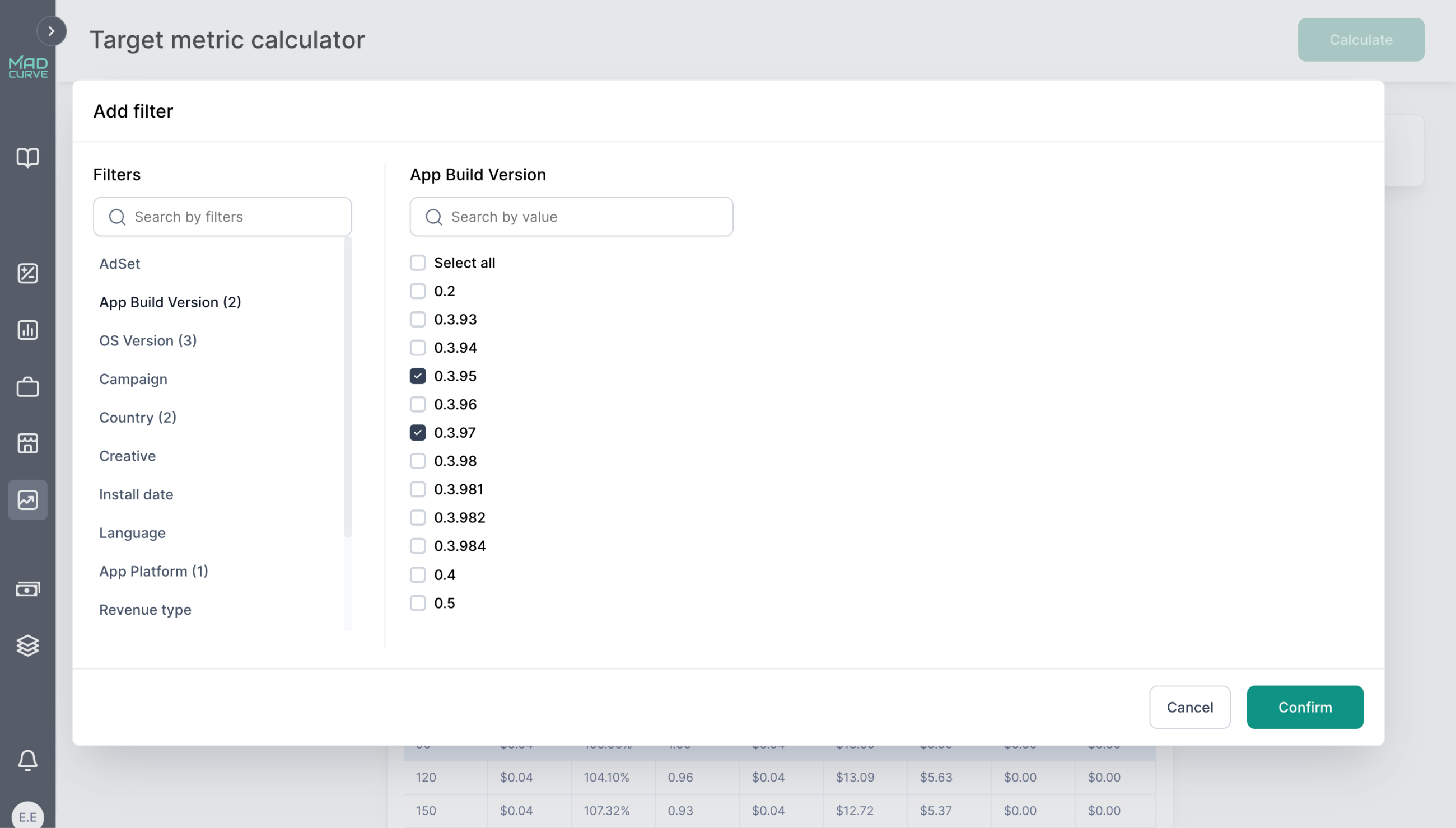Screen dimensions: 1456x828
Task: Open the OS Version filter
Action: pos(148,340)
